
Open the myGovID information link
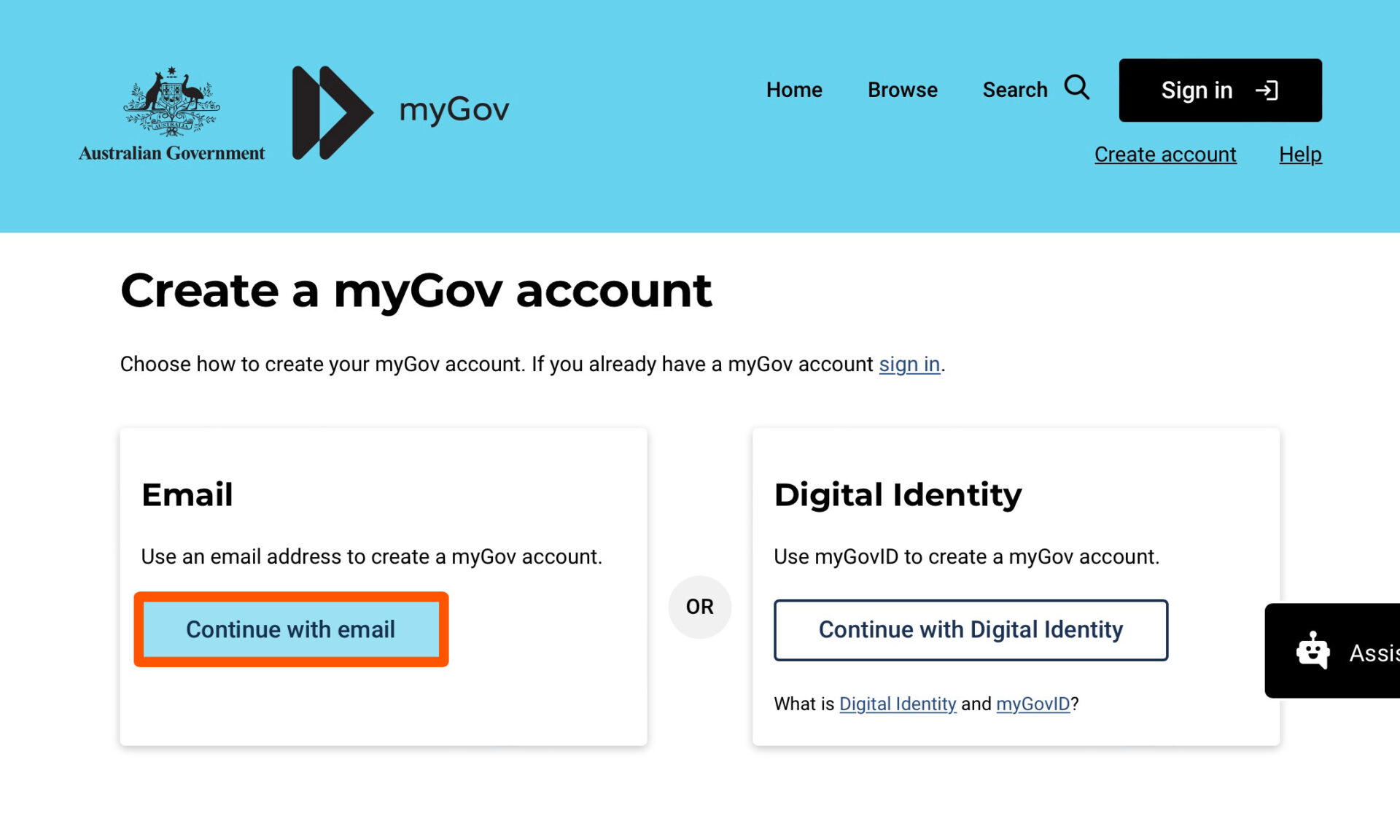tap(1032, 704)
